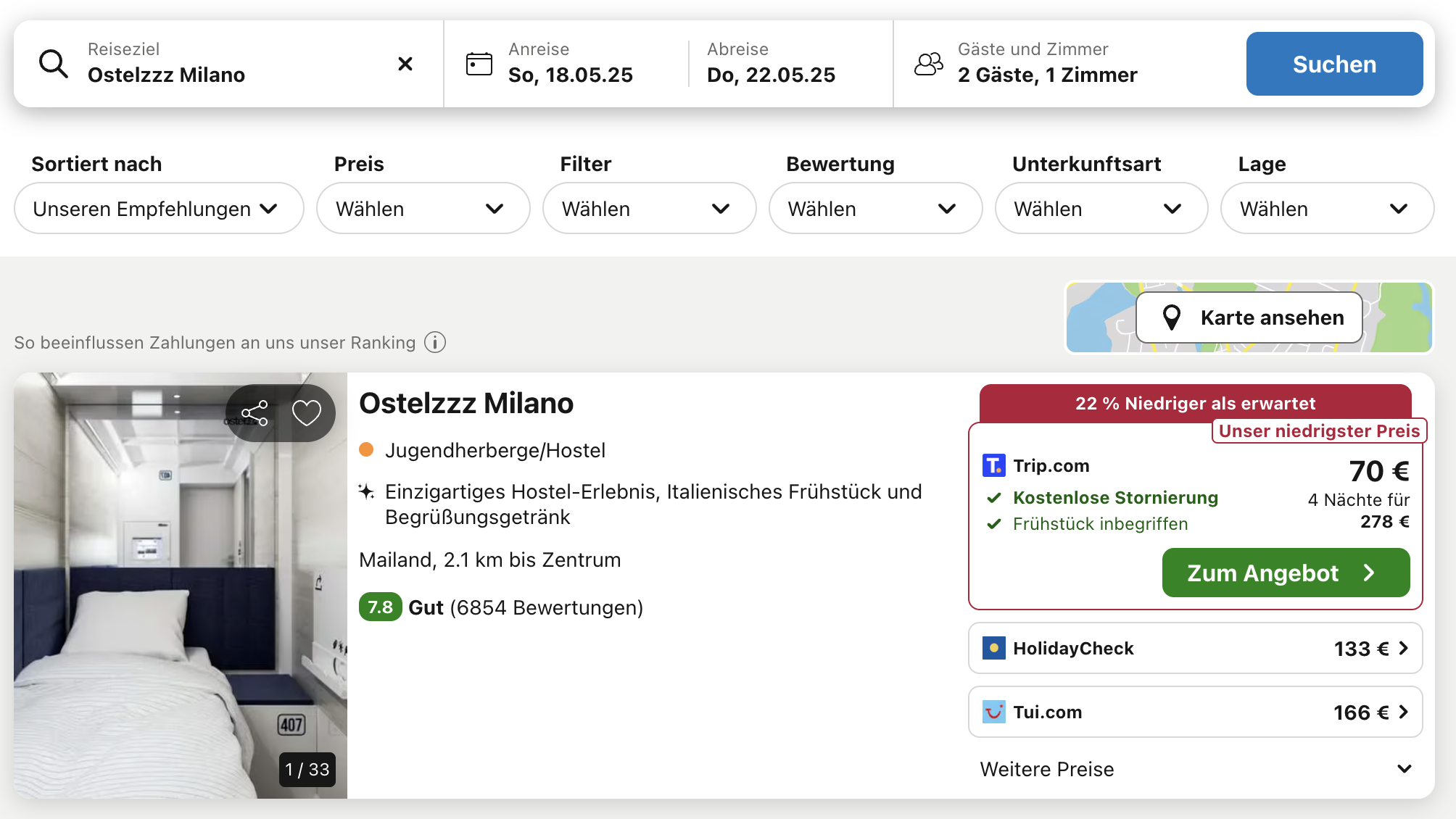
Task: Click Karte ansehen button
Action: pyautogui.click(x=1249, y=317)
